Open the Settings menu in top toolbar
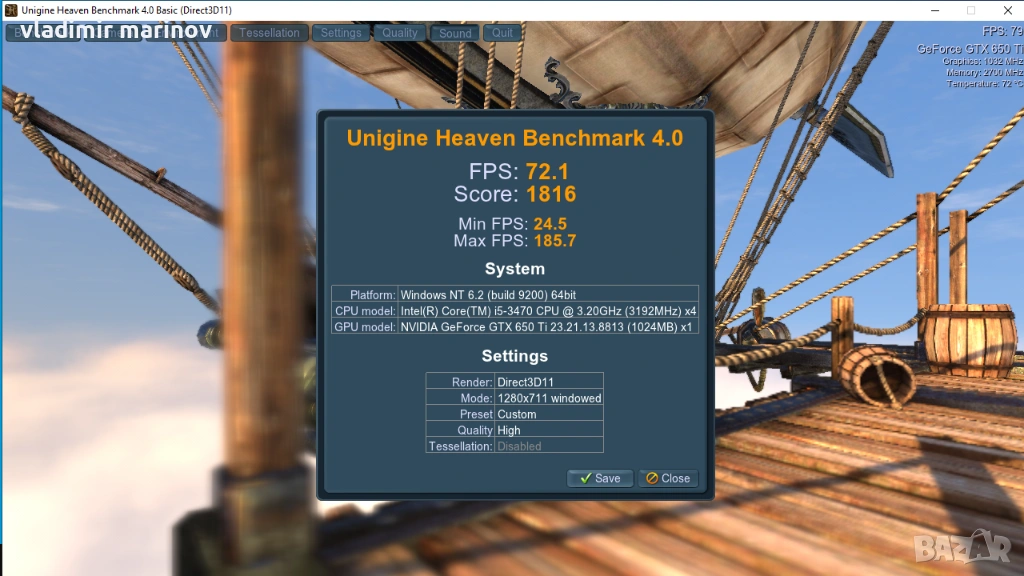The image size is (1024, 576). click(341, 33)
